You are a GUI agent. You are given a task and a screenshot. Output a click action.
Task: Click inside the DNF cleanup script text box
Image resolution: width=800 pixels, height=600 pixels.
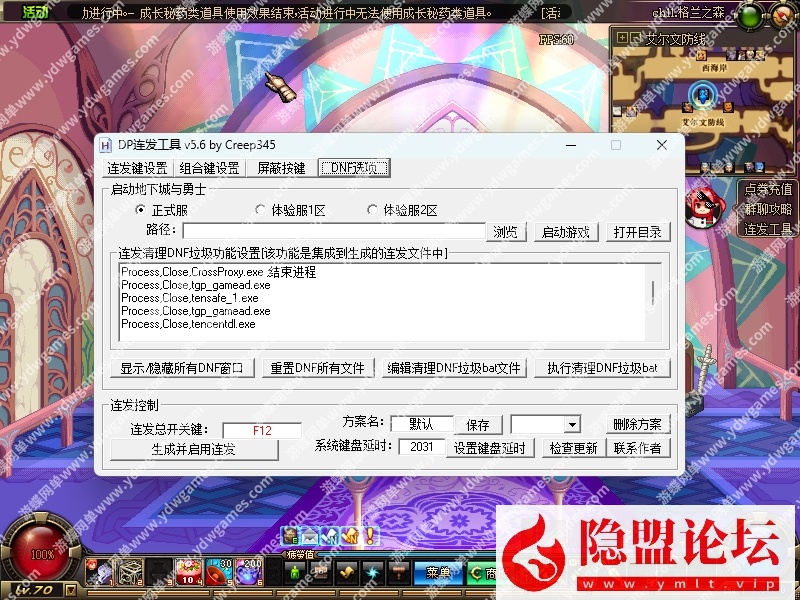click(383, 302)
